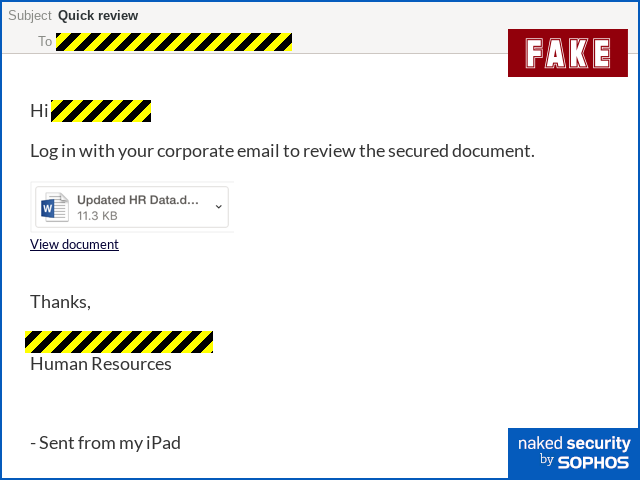Click the Human Resources signature line

point(101,364)
